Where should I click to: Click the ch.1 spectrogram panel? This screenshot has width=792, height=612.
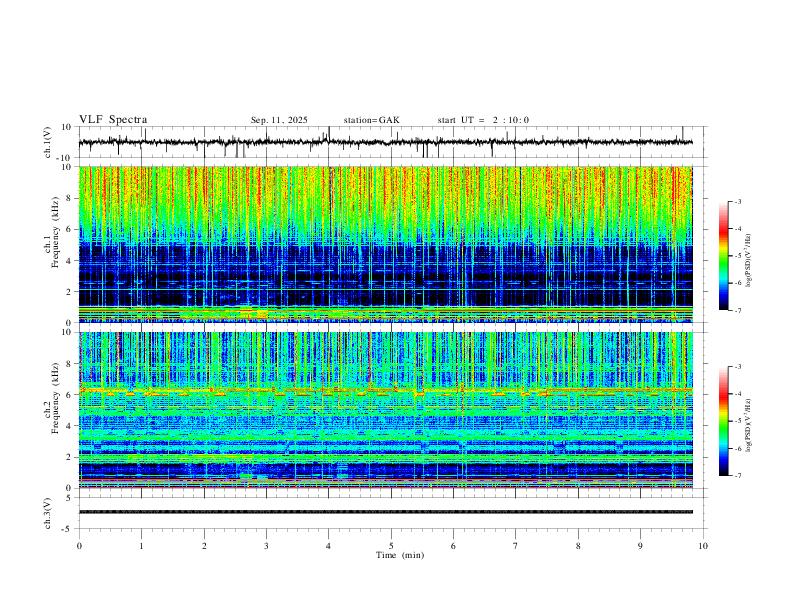[385, 244]
